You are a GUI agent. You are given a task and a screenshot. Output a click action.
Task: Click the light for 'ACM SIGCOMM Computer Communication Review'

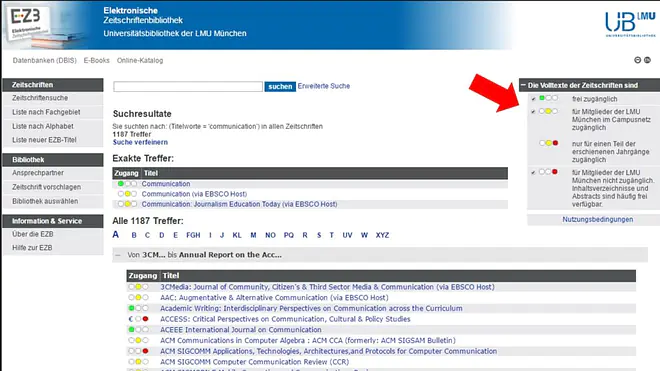click(x=138, y=362)
